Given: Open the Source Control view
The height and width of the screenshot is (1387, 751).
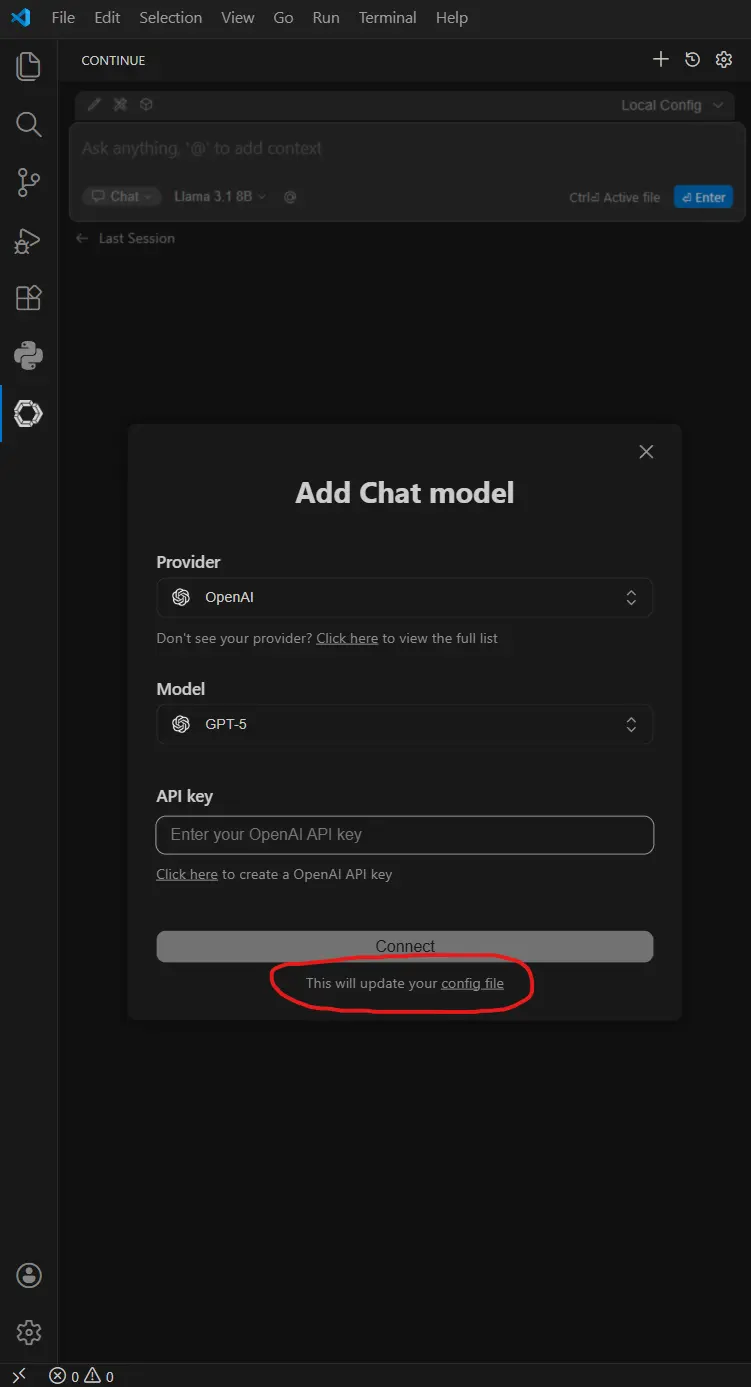Looking at the screenshot, I should 28,182.
